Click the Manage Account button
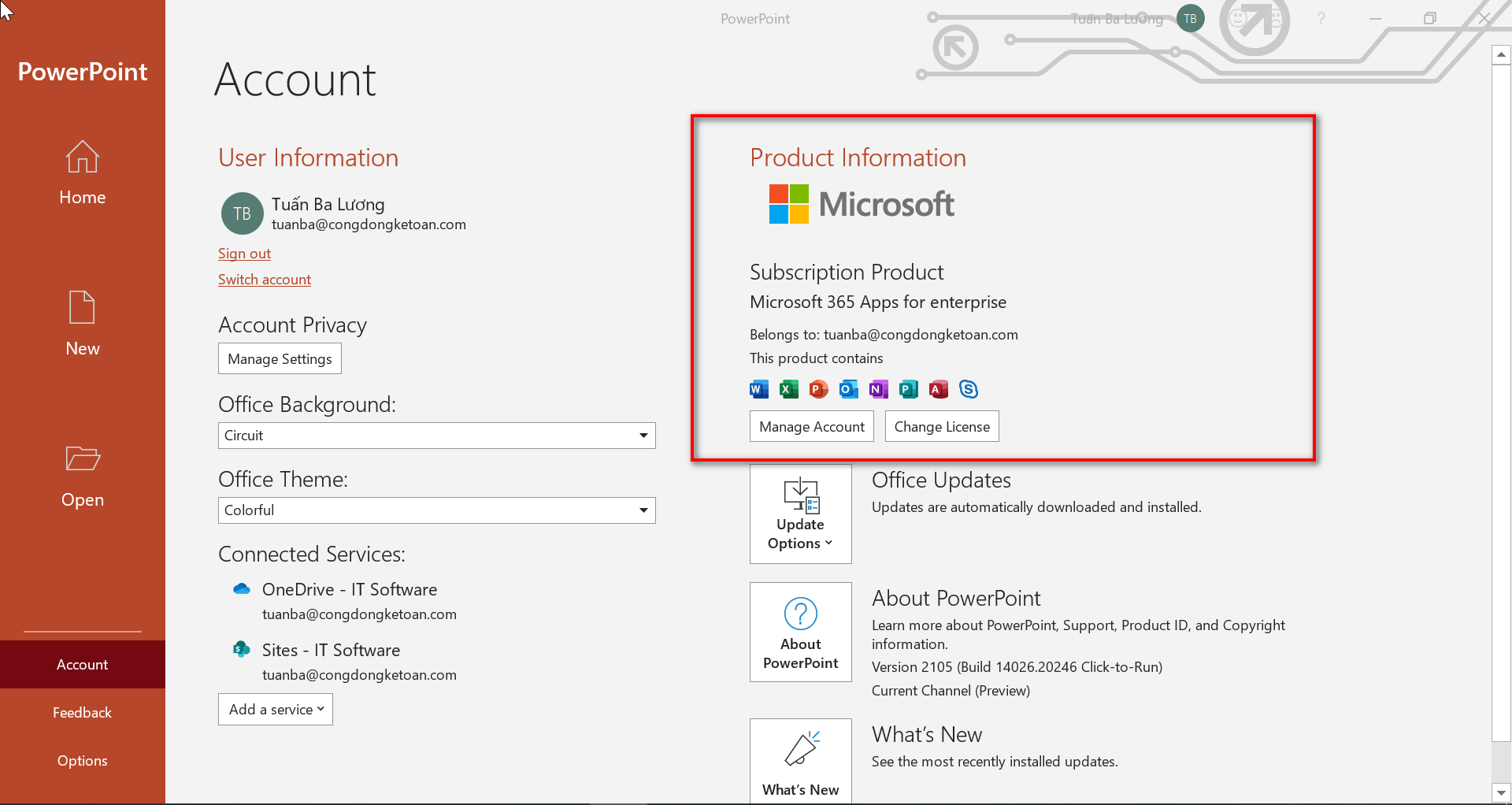The width and height of the screenshot is (1512, 805). (x=812, y=426)
